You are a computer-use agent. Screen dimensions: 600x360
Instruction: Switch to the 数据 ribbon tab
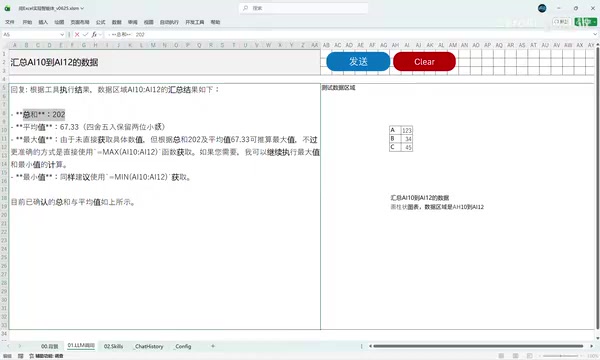[x=116, y=22]
